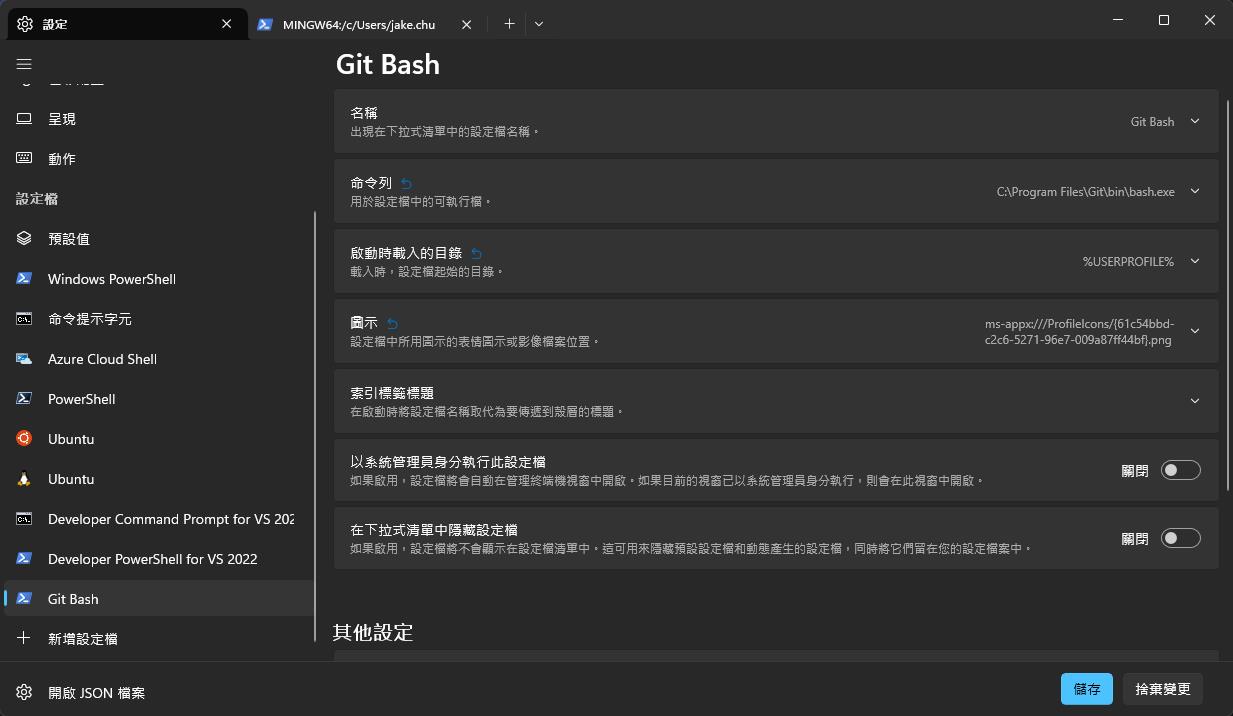Open the hamburger navigation menu
The image size is (1233, 716).
click(24, 64)
